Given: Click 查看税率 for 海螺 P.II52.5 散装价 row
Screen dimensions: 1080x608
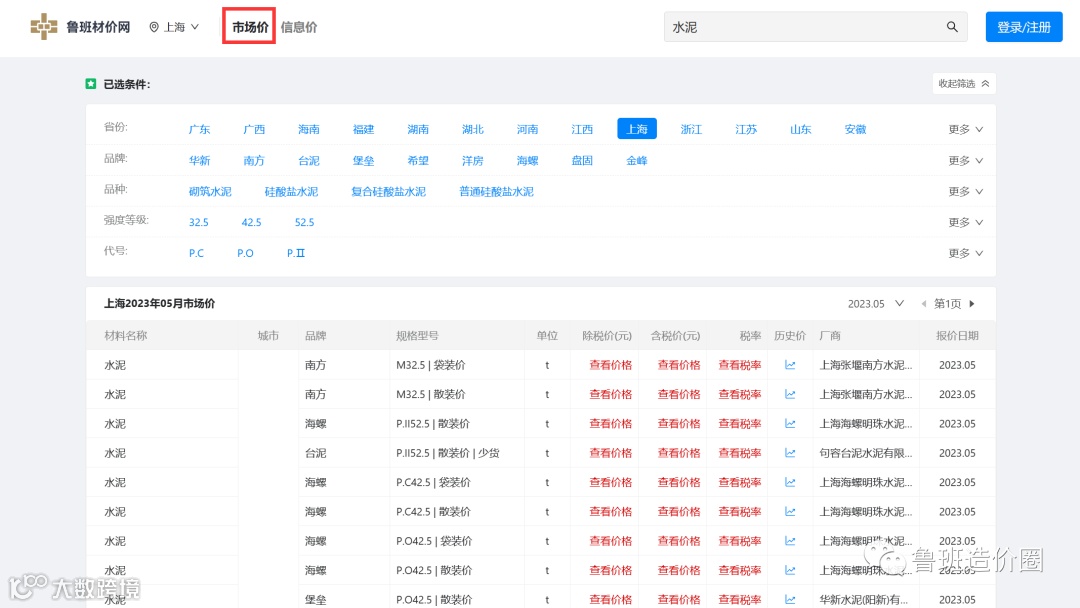Looking at the screenshot, I should coord(740,423).
